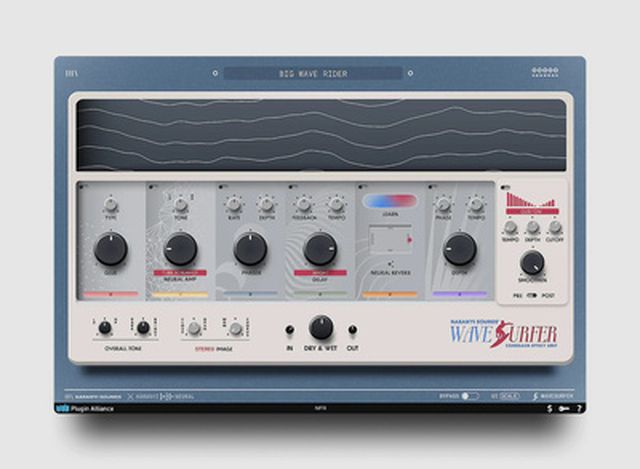Click the IN level knob
The image size is (640, 469).
[289, 329]
